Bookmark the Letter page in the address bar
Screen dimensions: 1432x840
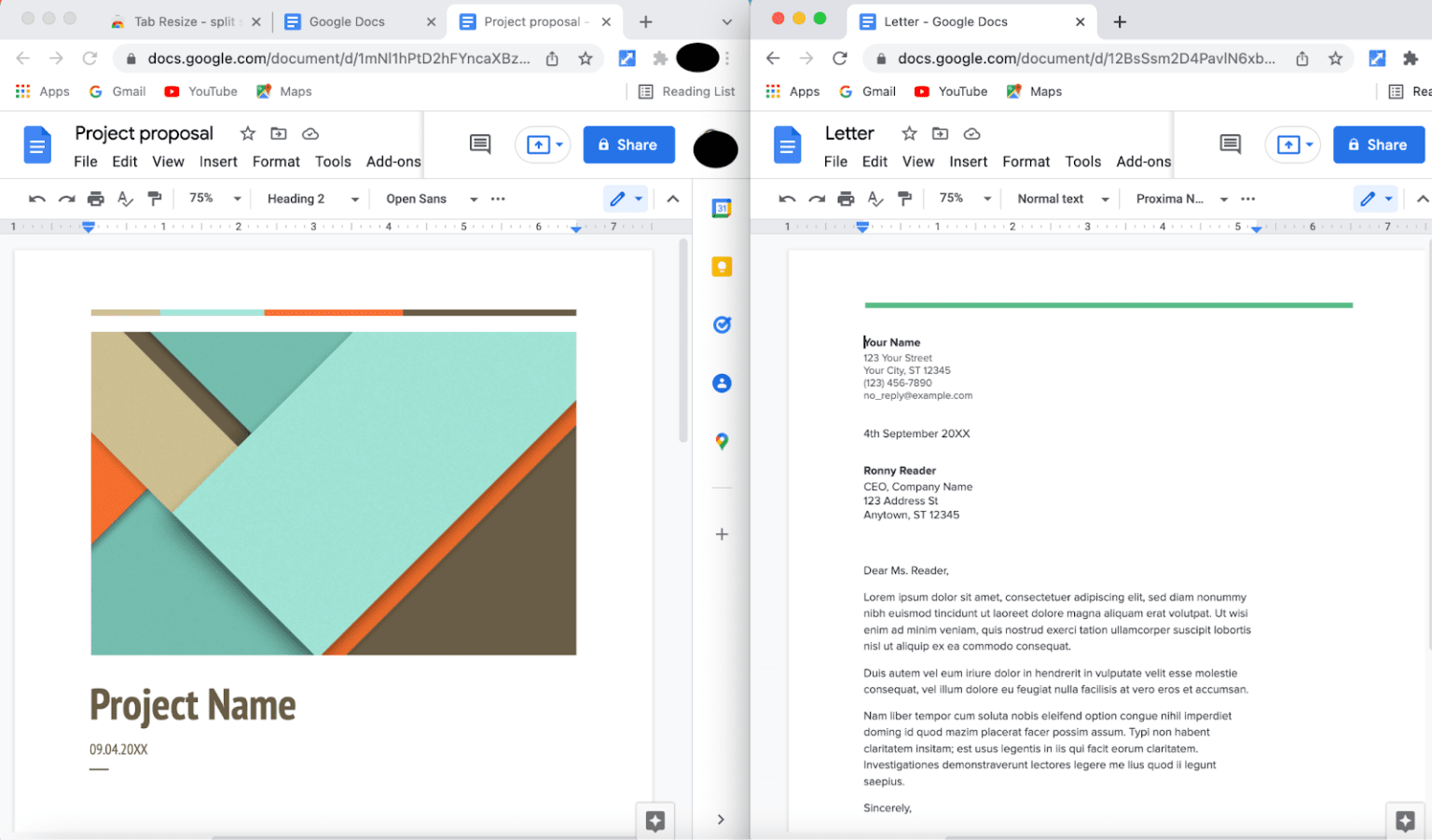[1335, 59]
